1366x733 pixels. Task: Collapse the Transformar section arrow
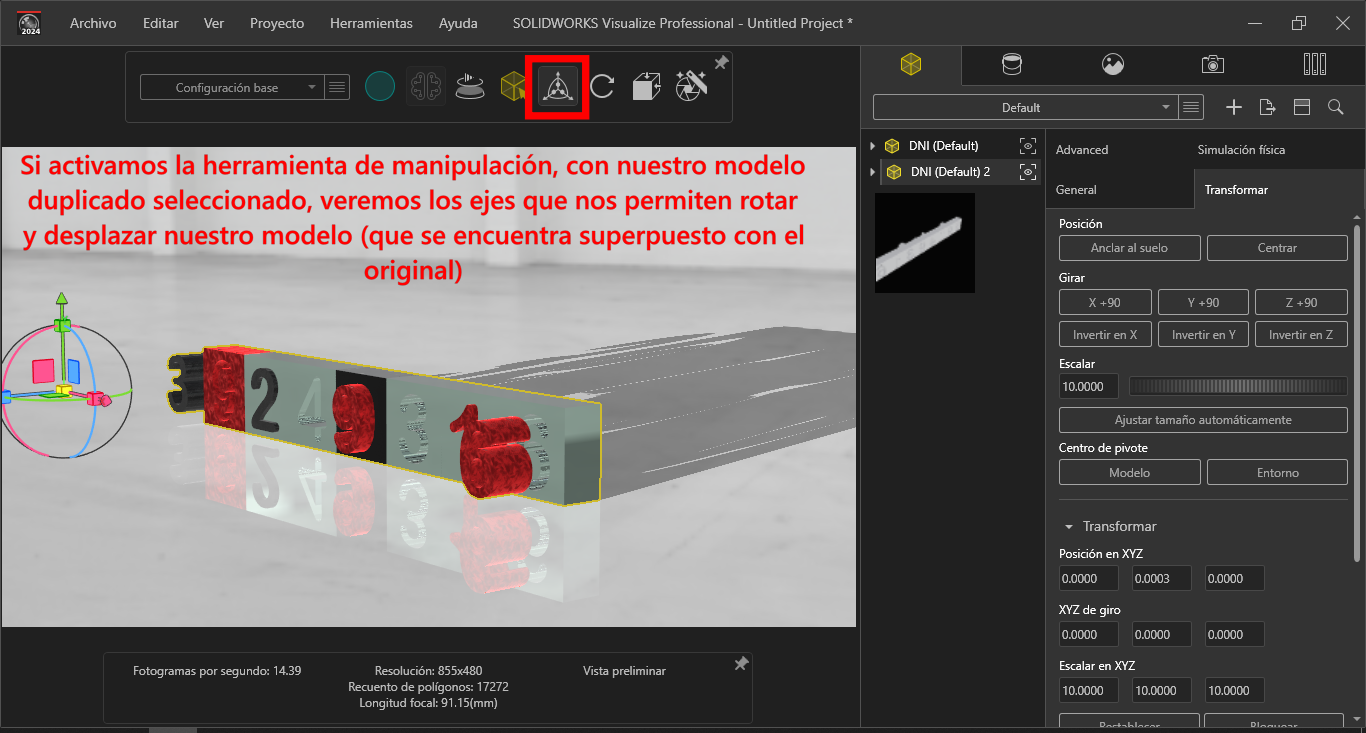(1070, 526)
